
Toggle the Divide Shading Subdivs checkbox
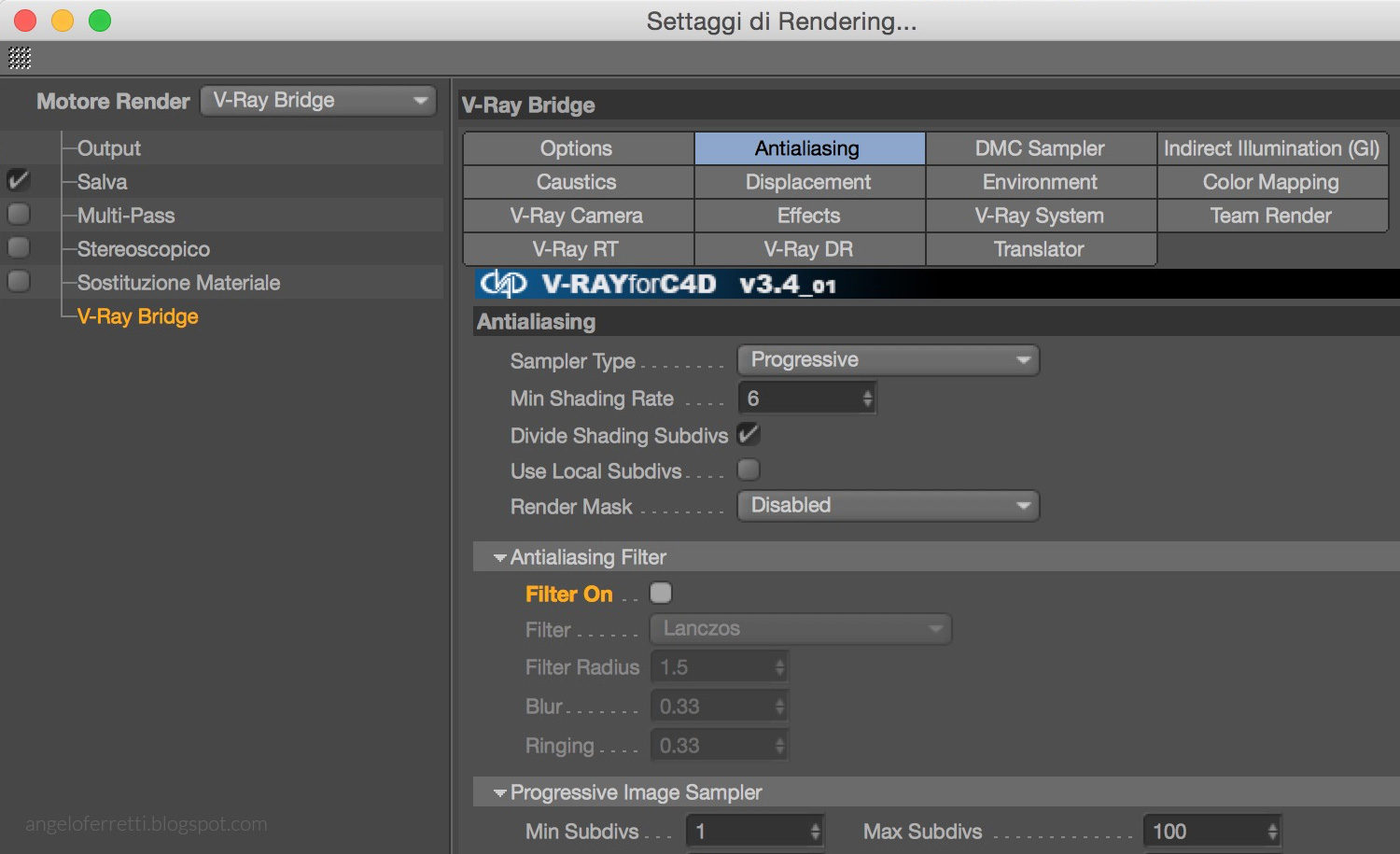749,434
